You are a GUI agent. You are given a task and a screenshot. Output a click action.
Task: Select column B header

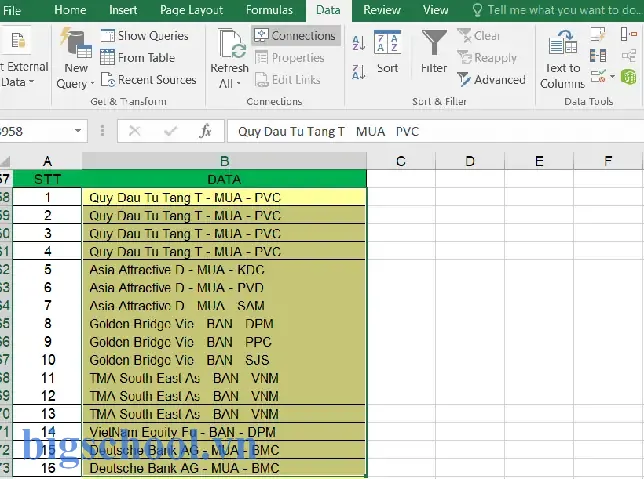(224, 161)
